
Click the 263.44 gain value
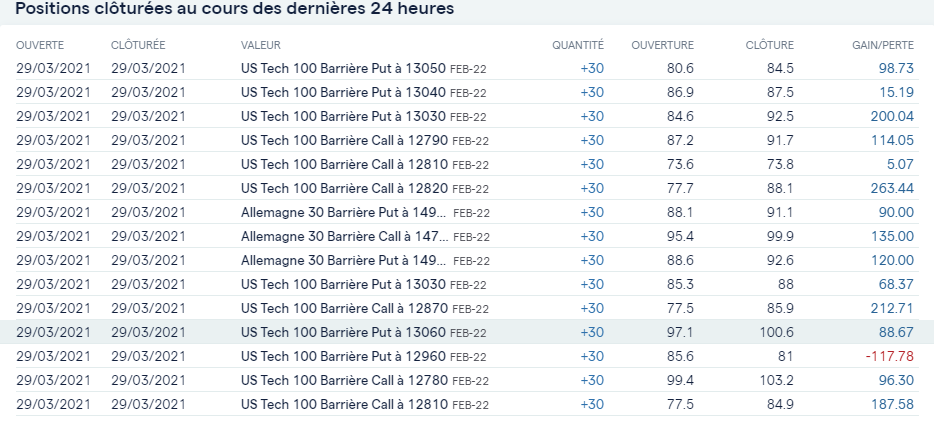(892, 188)
